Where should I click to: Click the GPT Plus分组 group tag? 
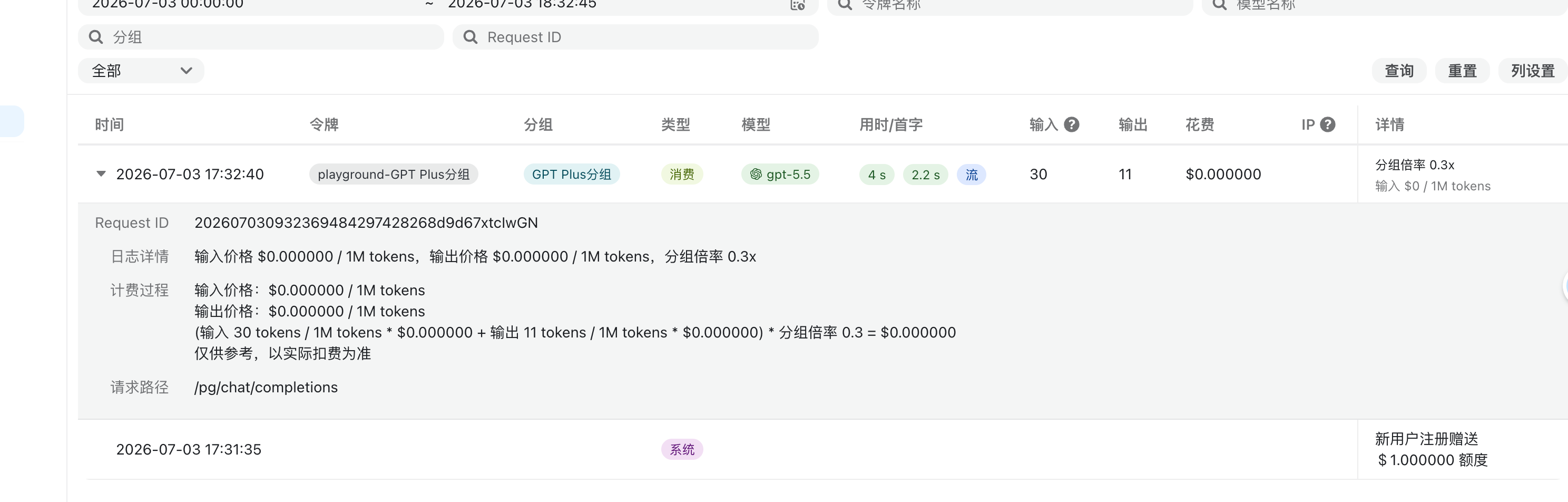pyautogui.click(x=572, y=174)
